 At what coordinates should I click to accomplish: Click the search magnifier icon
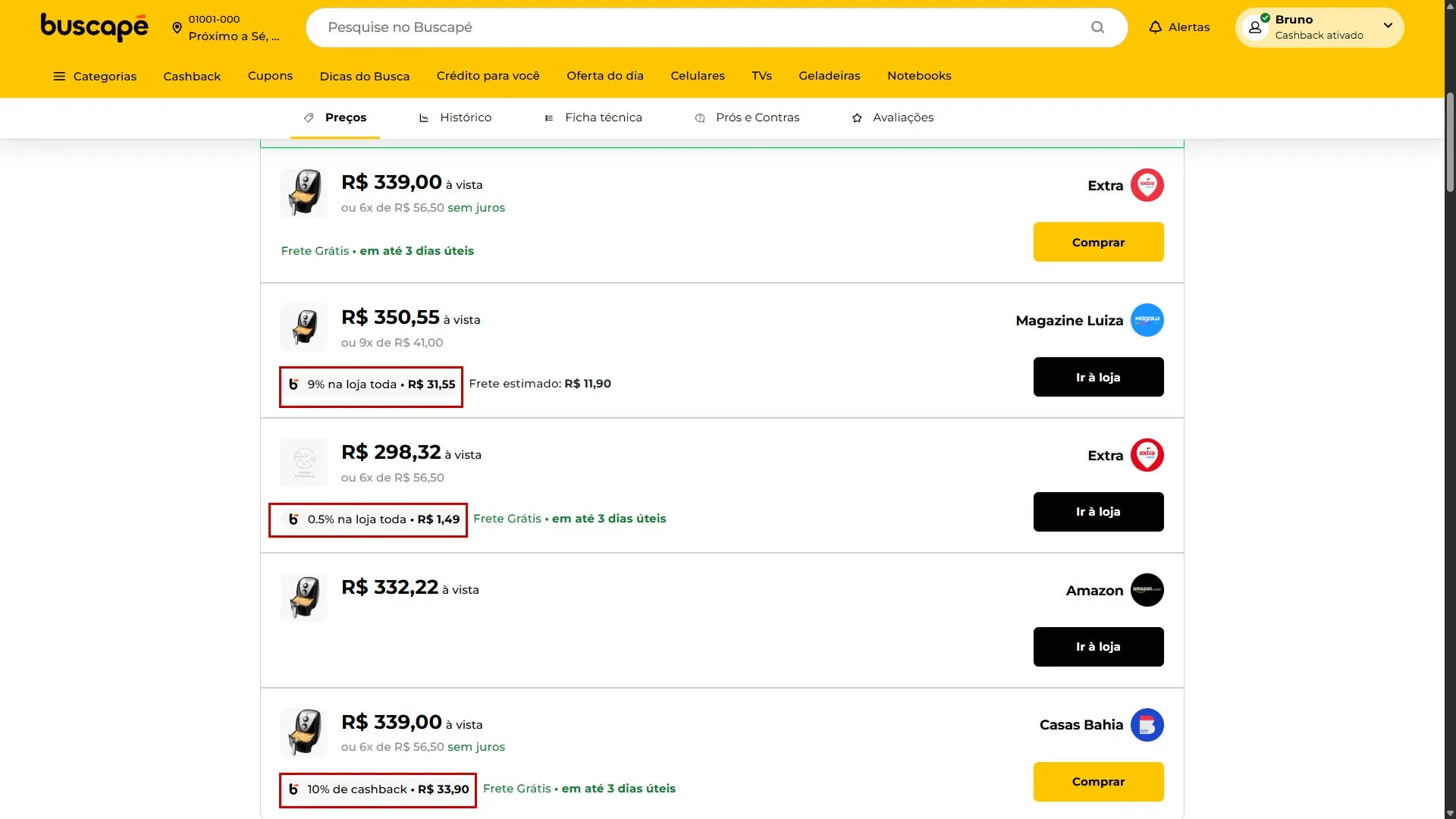coord(1097,27)
